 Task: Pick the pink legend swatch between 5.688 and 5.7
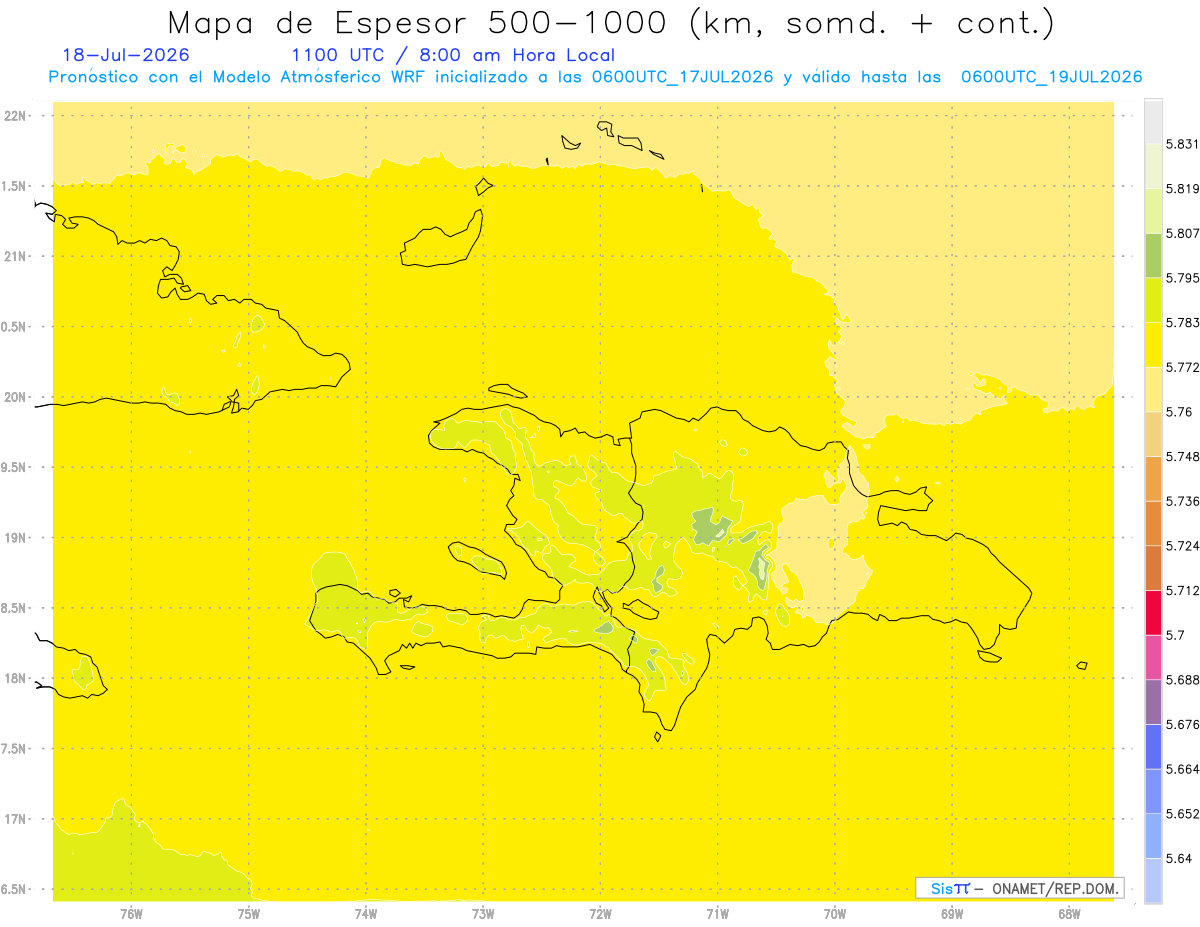tap(1153, 657)
